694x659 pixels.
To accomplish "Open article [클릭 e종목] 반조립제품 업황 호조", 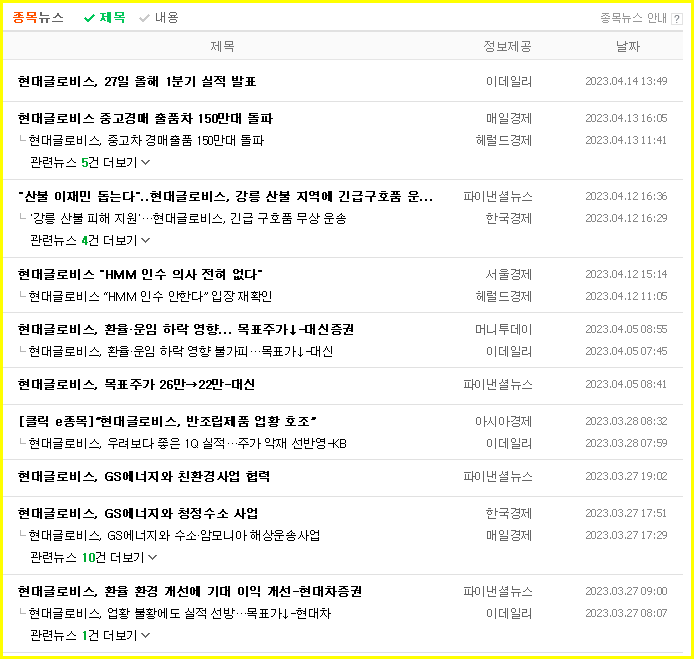I will pyautogui.click(x=167, y=421).
